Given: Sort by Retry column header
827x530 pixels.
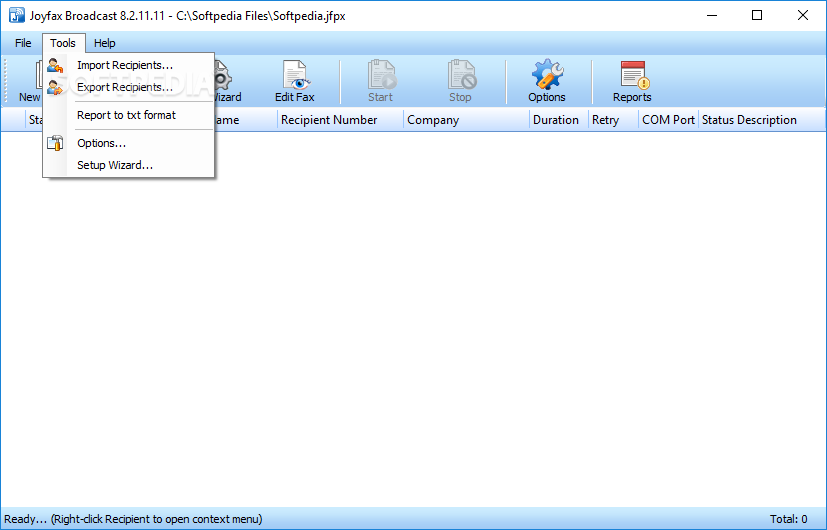Looking at the screenshot, I should pyautogui.click(x=613, y=120).
